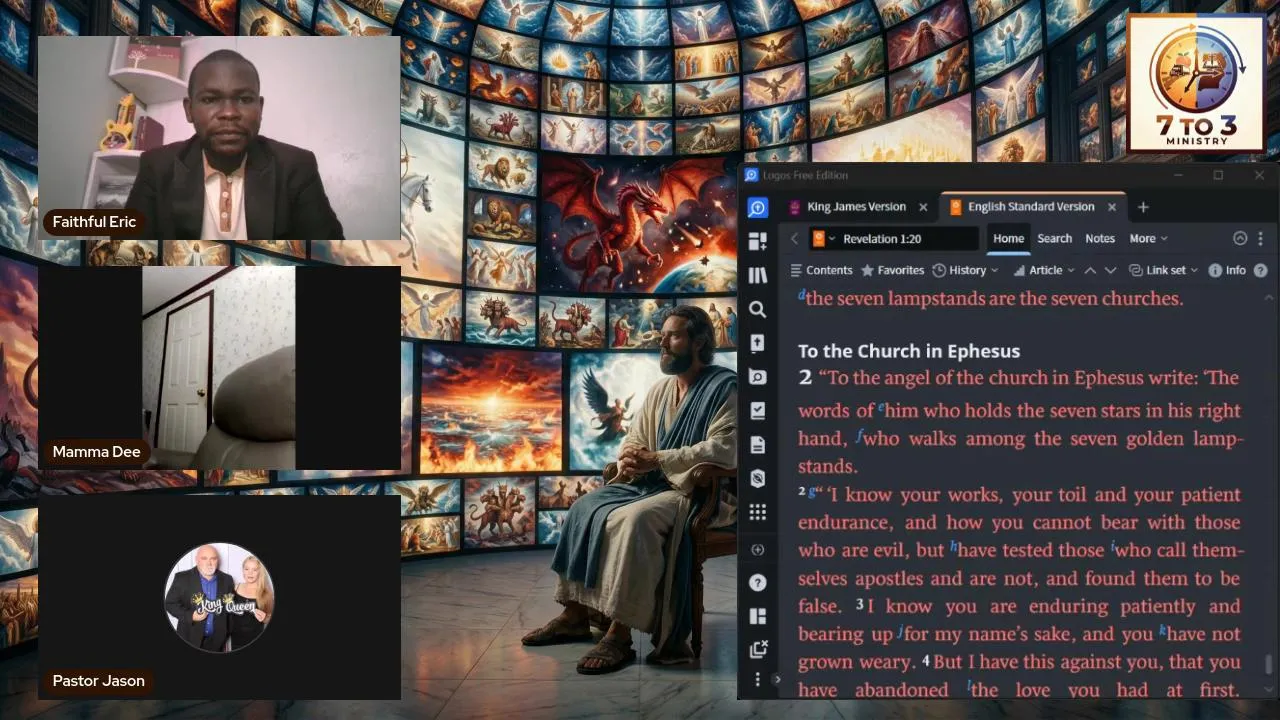
Task: Open the Layouts icon near sidebar bottom
Action: click(758, 616)
